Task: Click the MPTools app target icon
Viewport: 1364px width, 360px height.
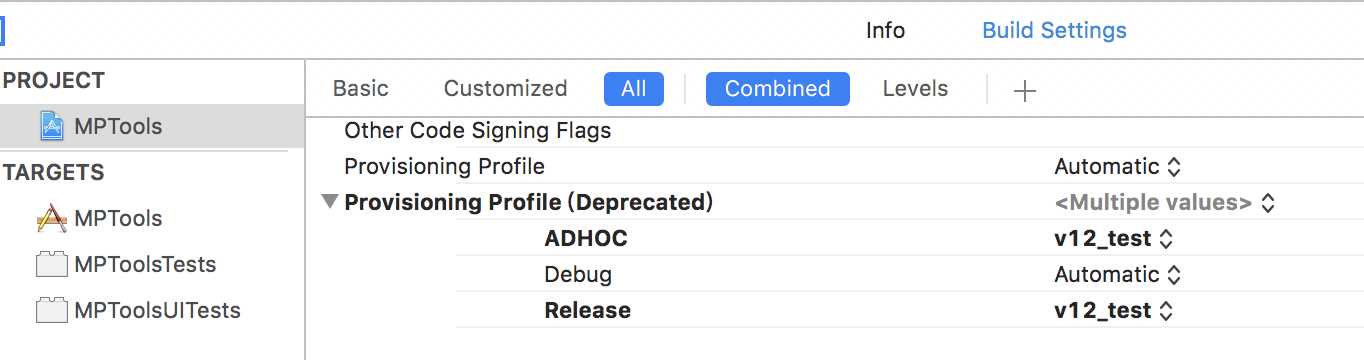Action: click(x=51, y=218)
